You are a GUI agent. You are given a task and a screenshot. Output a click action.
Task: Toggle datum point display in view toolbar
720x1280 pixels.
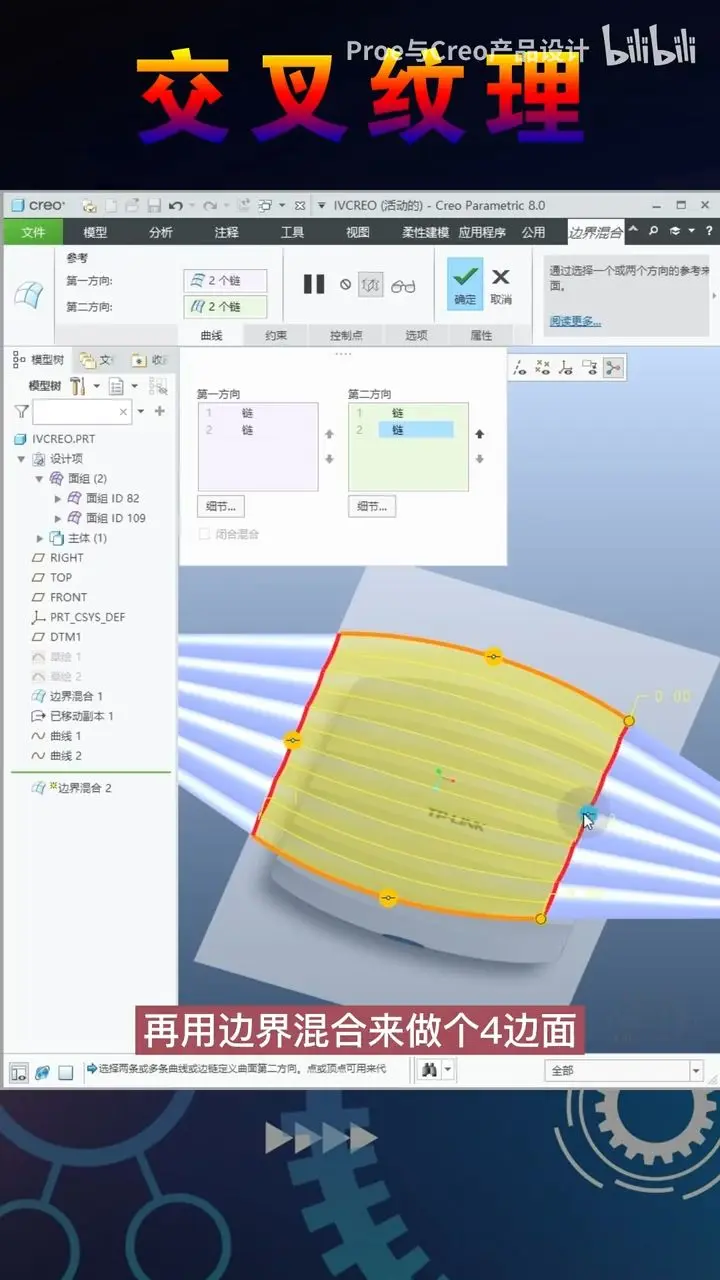click(x=542, y=368)
